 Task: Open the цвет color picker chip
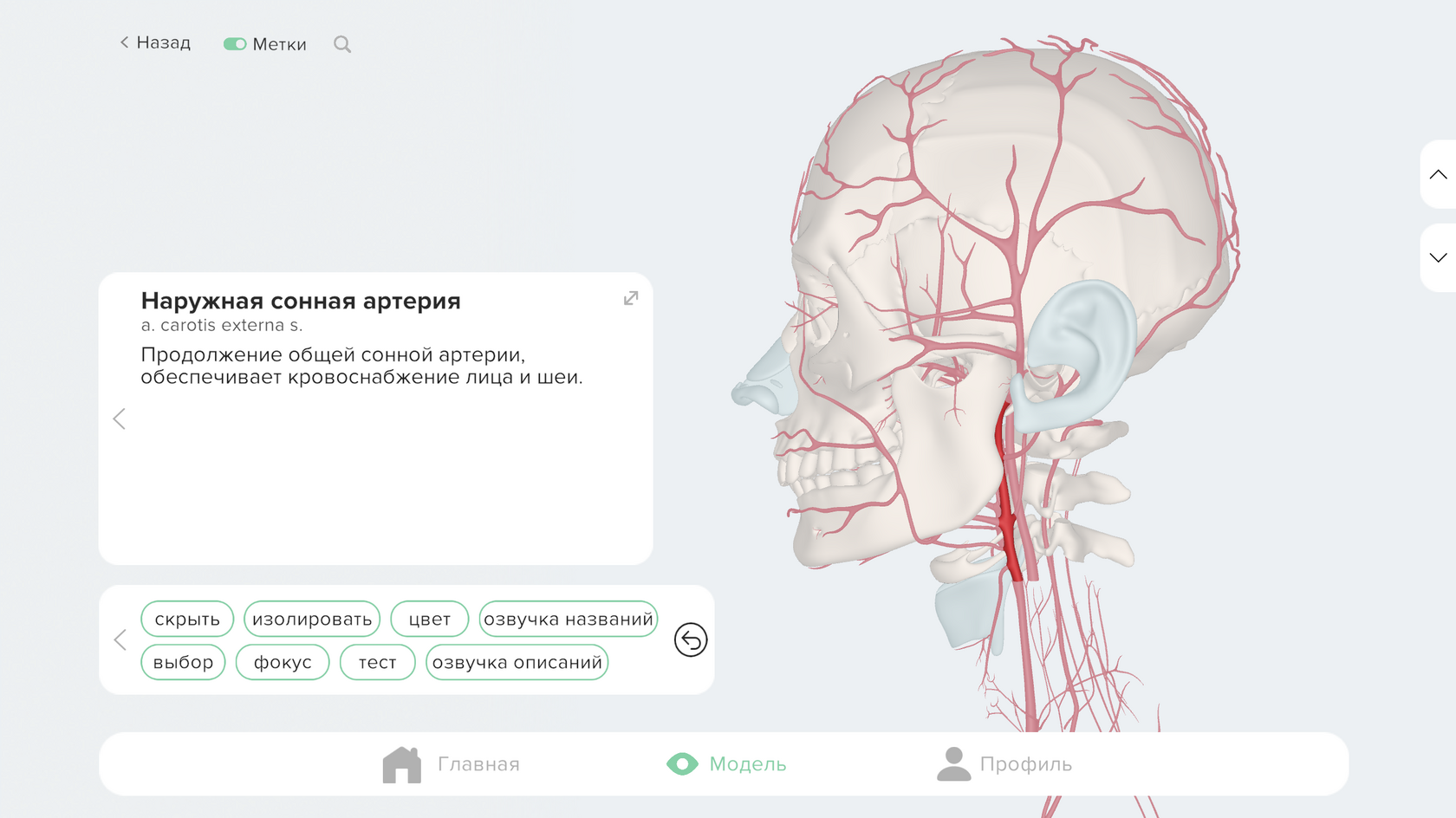pos(429,619)
